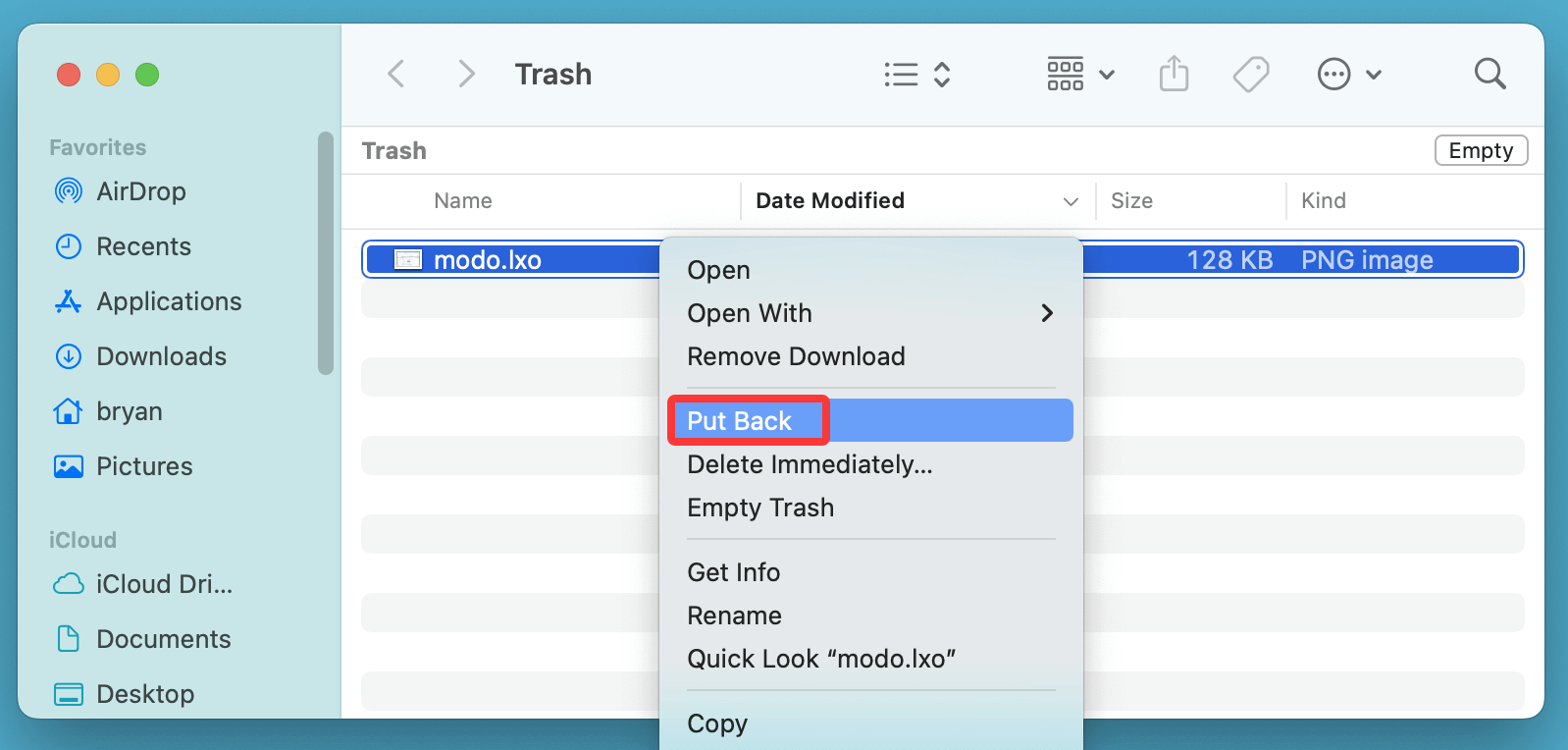Sort by the Size column header

1131,201
